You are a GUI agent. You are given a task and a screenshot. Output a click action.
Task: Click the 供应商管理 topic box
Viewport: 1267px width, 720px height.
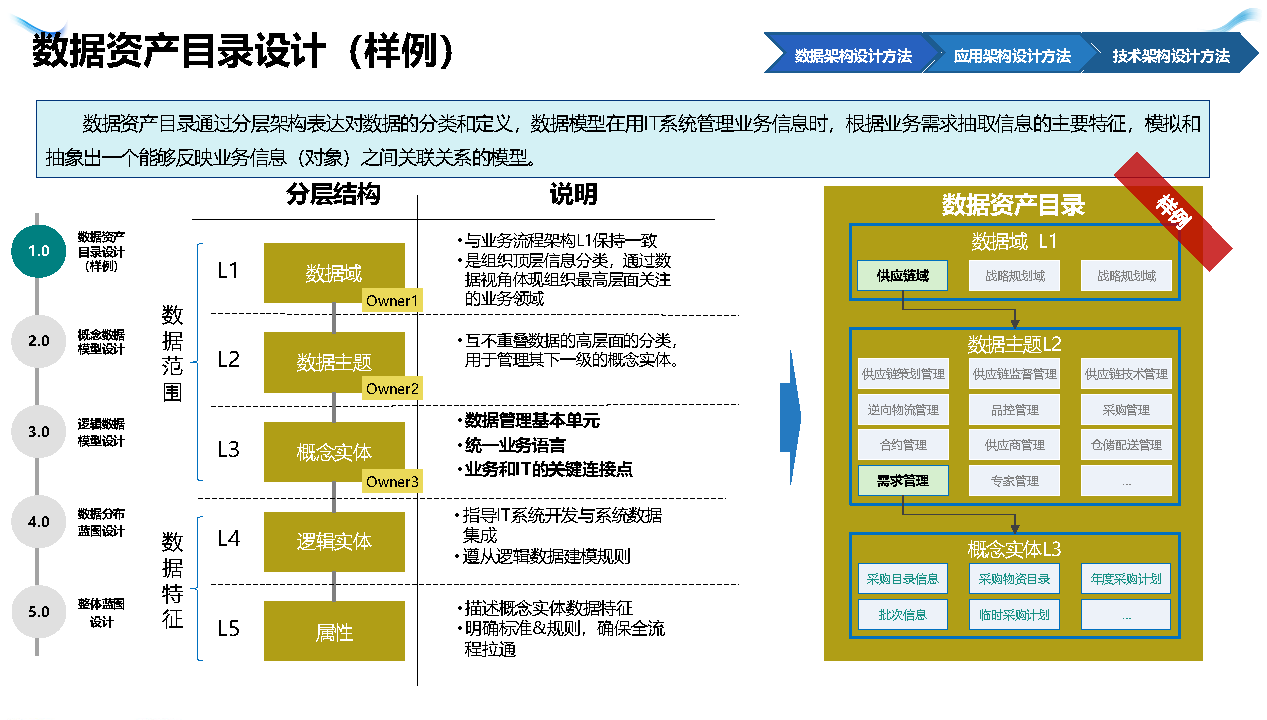[x=1014, y=445]
